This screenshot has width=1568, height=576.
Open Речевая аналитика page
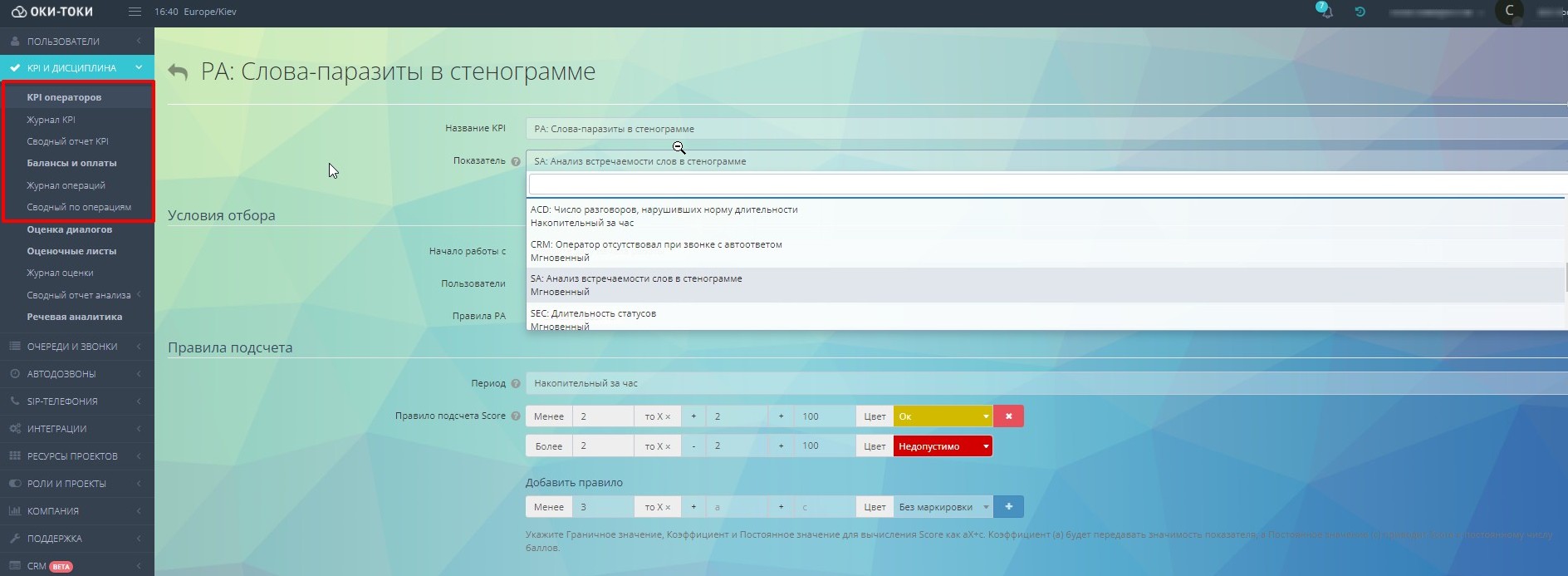[74, 317]
